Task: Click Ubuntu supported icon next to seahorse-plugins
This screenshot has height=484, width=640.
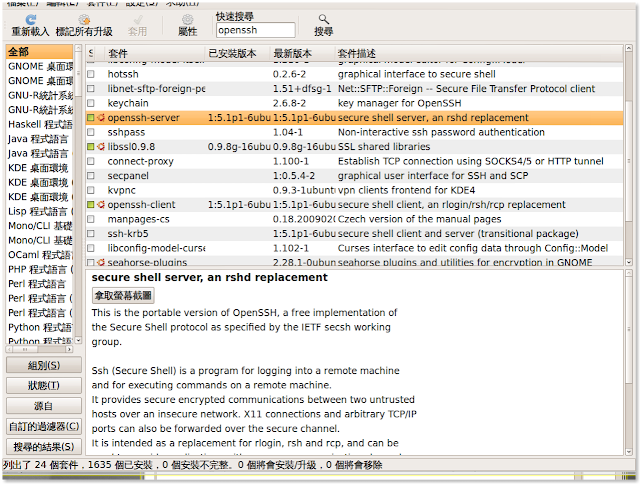Action: pos(101,262)
